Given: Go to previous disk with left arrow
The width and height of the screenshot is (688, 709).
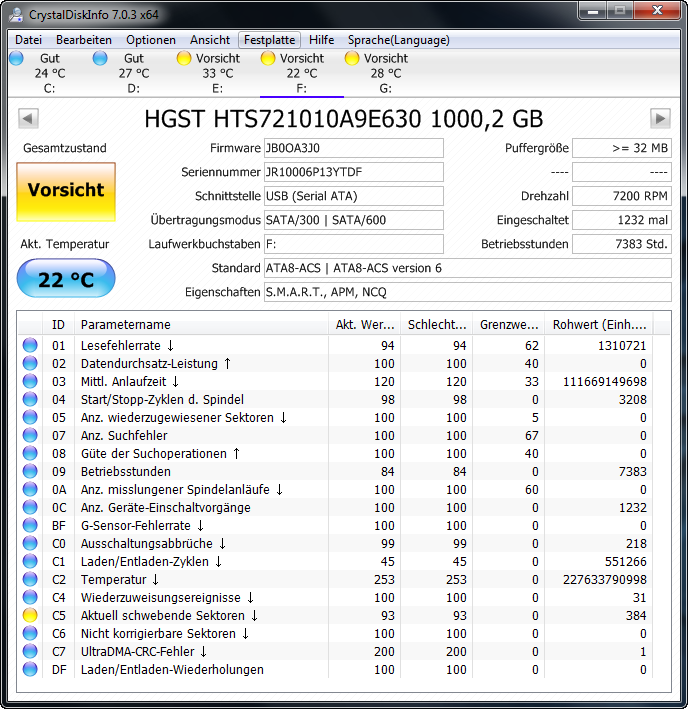Looking at the screenshot, I should tap(28, 119).
